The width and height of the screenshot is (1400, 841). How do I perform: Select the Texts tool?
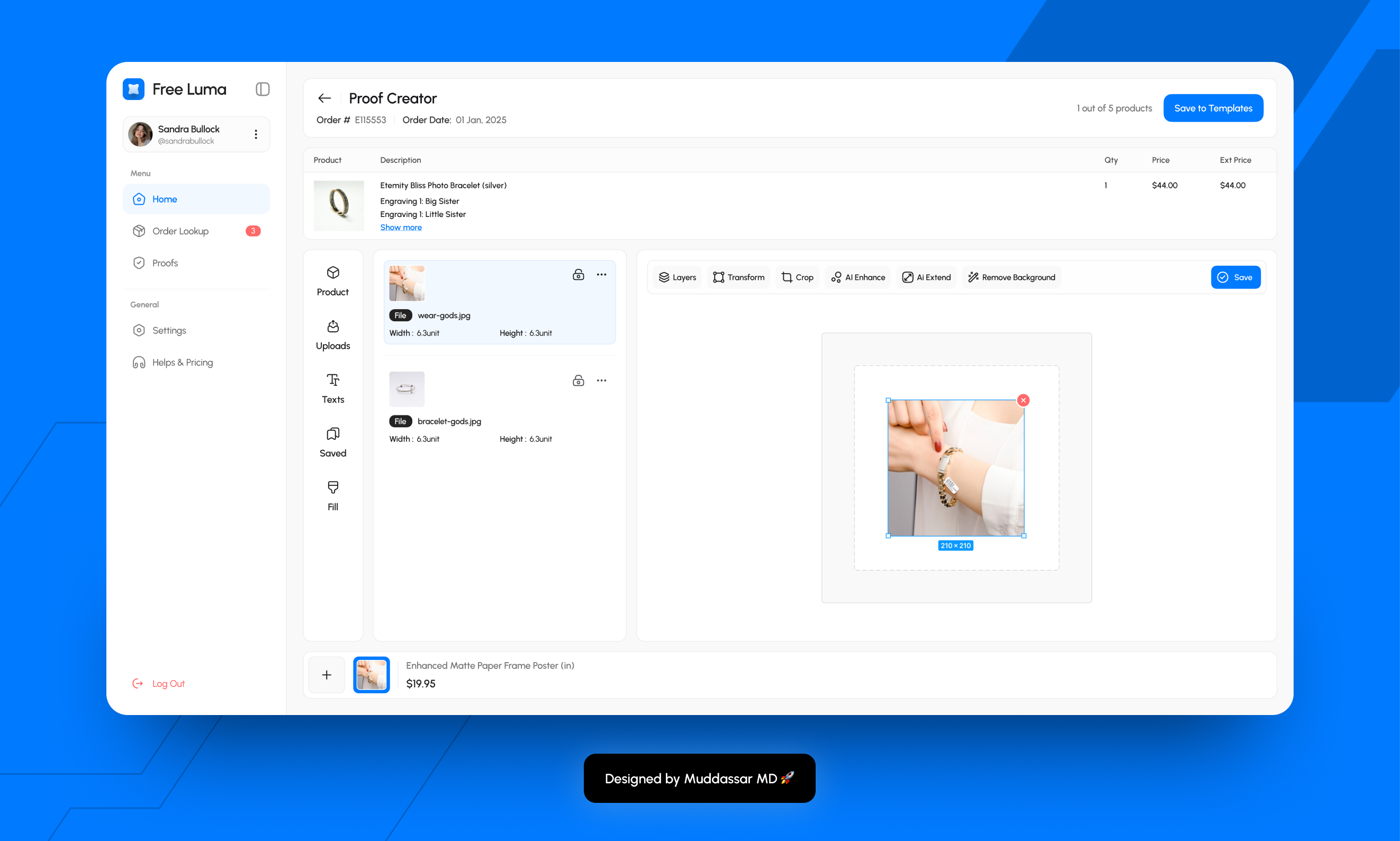click(x=332, y=388)
